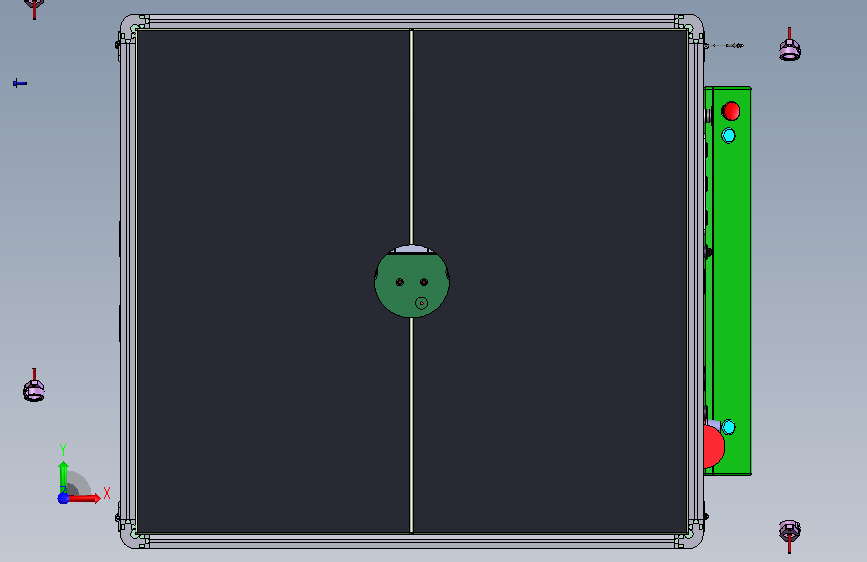The height and width of the screenshot is (562, 867).
Task: Select the top-left rounded frame corner
Action: pyautogui.click(x=130, y=25)
